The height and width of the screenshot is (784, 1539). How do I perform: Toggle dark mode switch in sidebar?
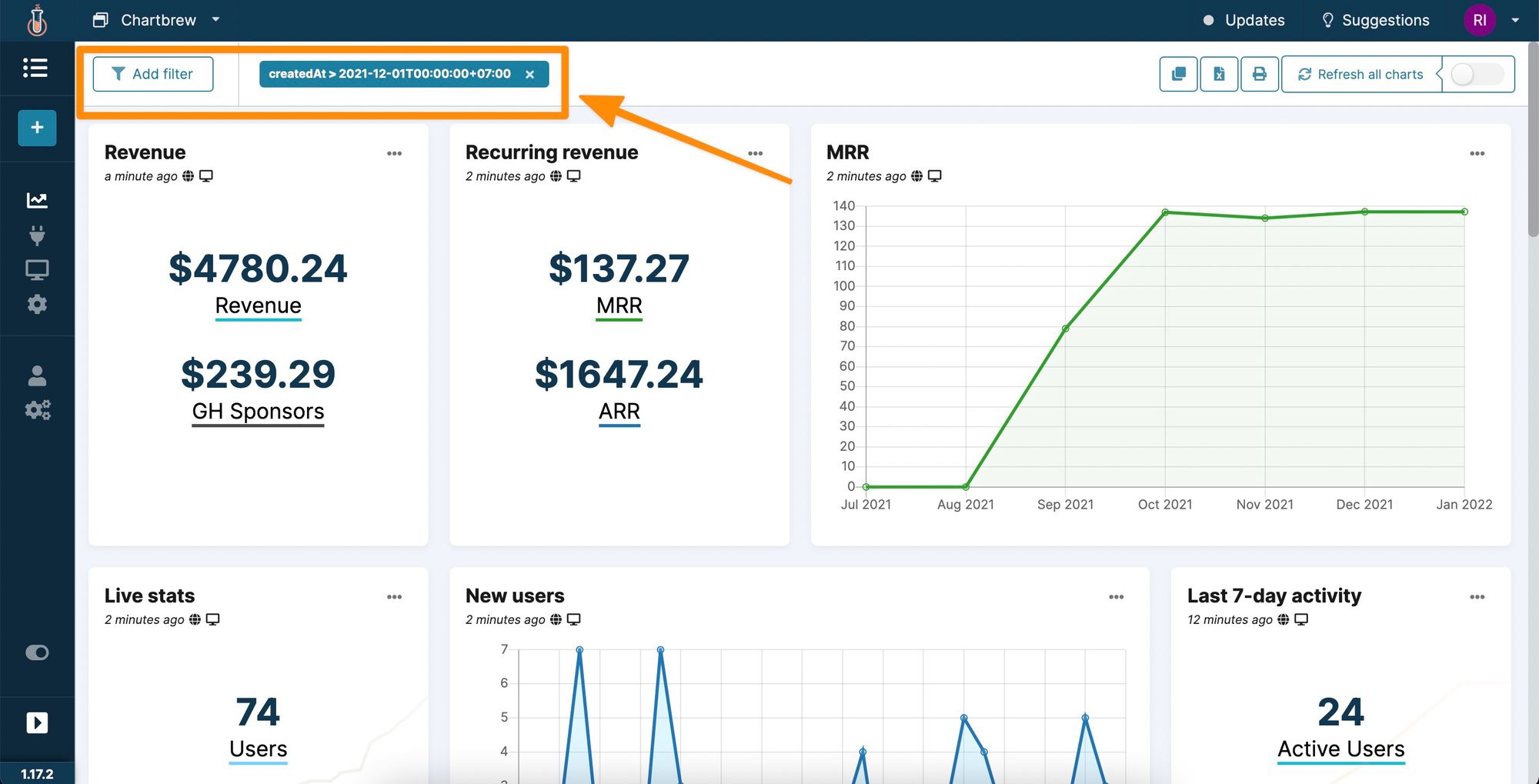point(35,652)
